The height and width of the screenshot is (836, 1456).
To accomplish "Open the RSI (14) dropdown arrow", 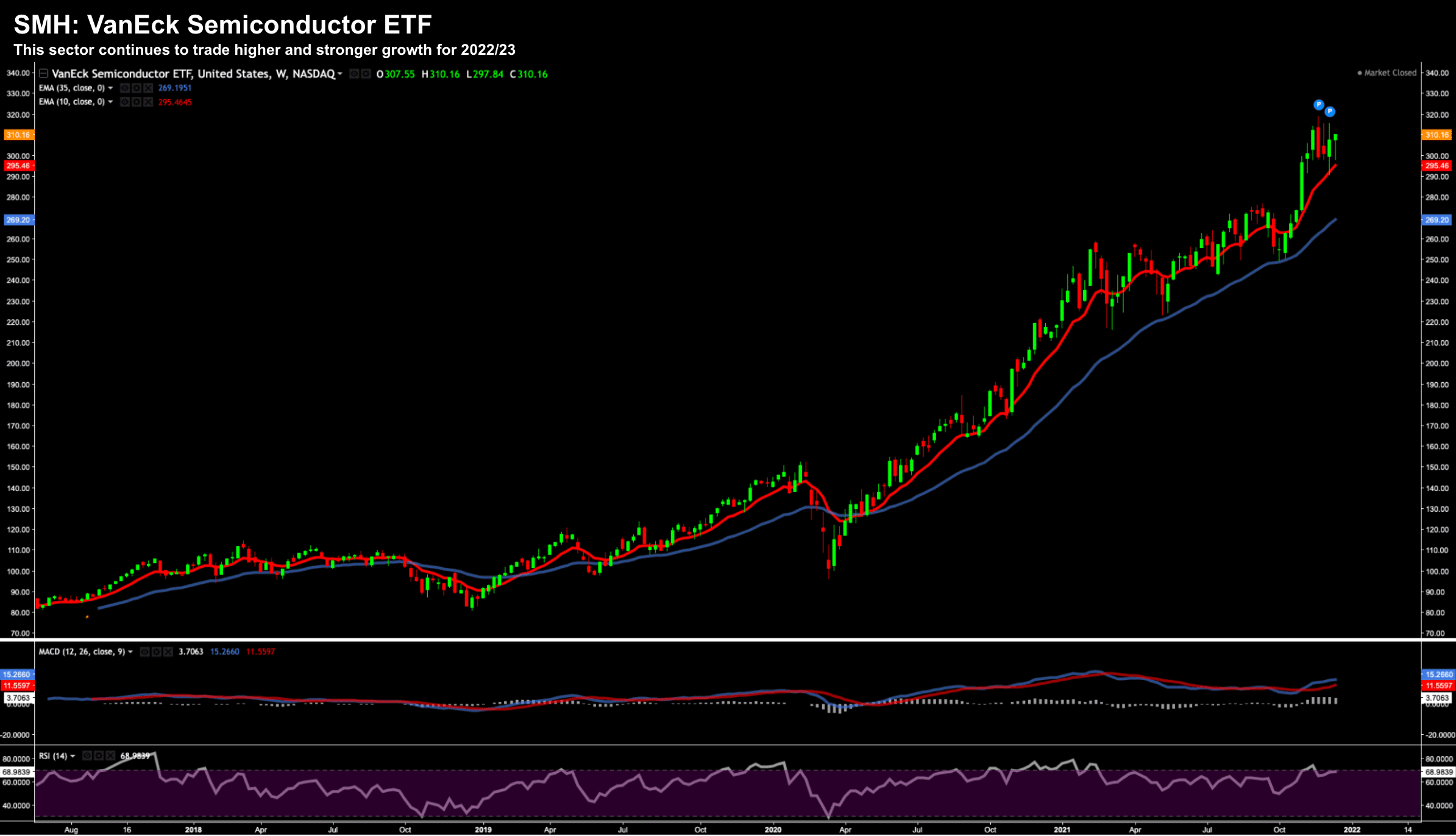I will click(x=73, y=756).
